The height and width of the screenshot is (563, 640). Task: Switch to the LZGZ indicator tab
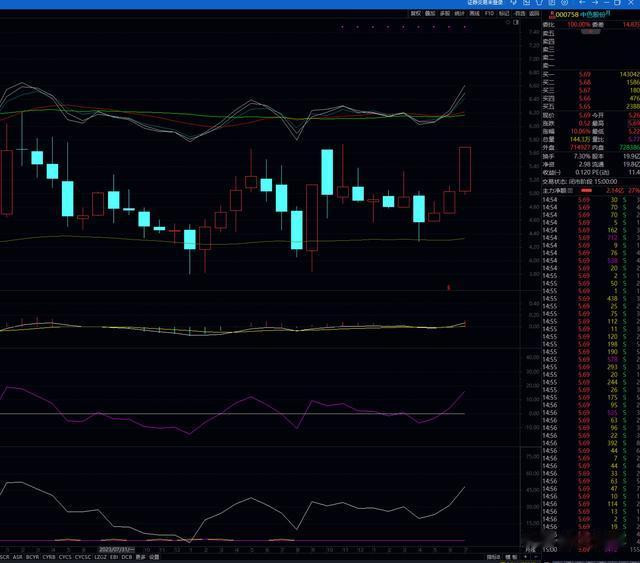pyautogui.click(x=100, y=557)
